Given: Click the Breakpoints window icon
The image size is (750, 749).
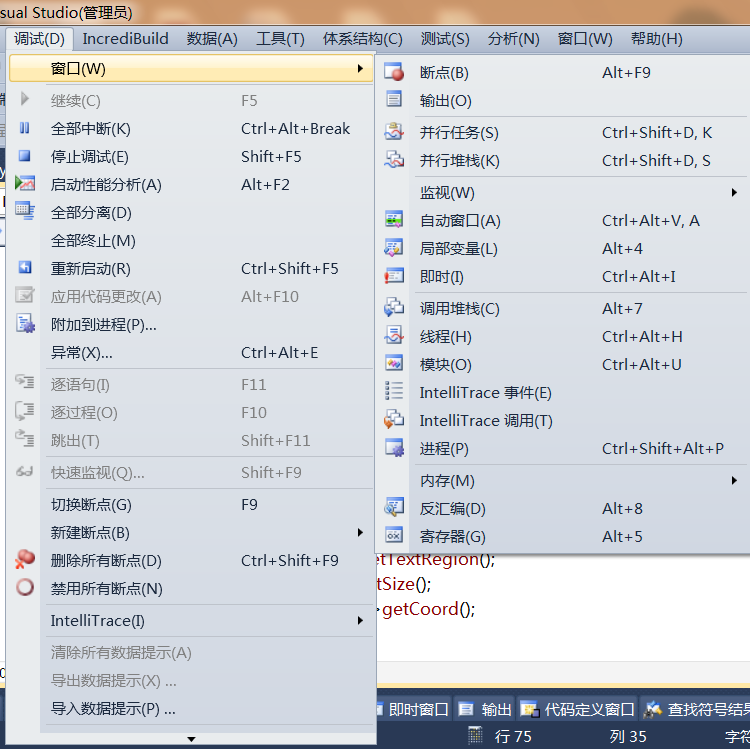Looking at the screenshot, I should point(394,72).
